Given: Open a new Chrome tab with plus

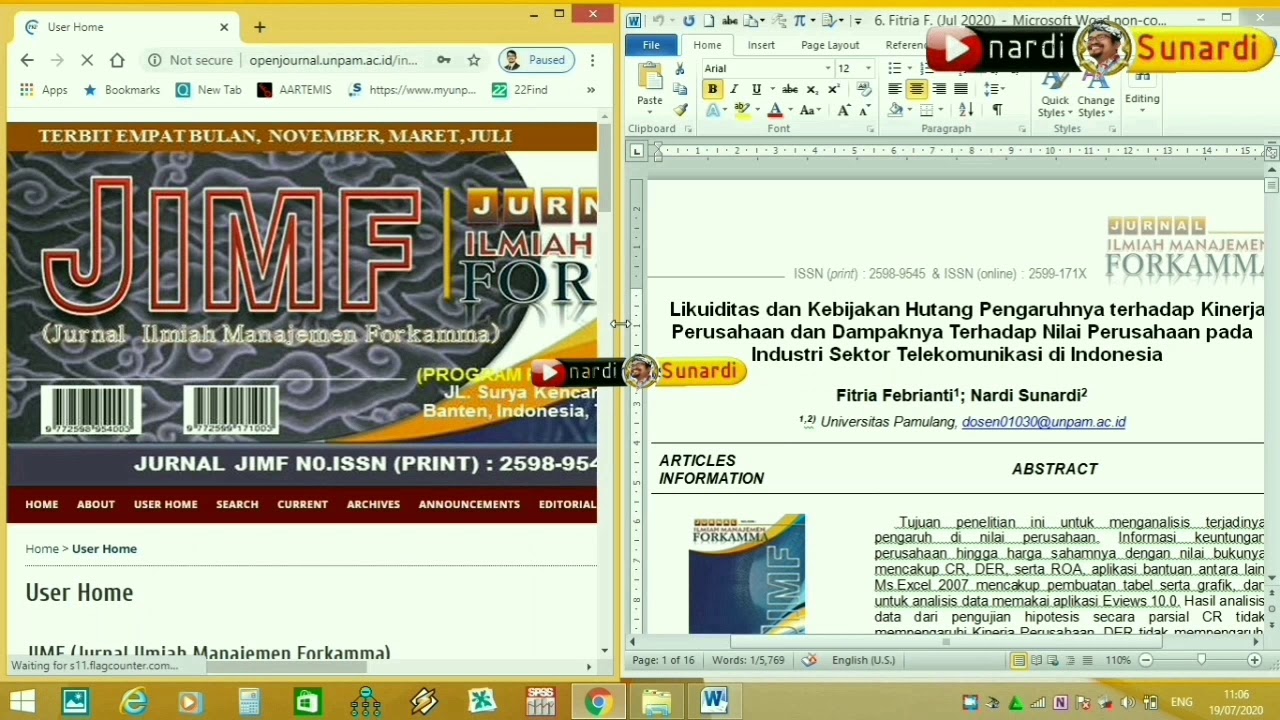Looking at the screenshot, I should (259, 27).
